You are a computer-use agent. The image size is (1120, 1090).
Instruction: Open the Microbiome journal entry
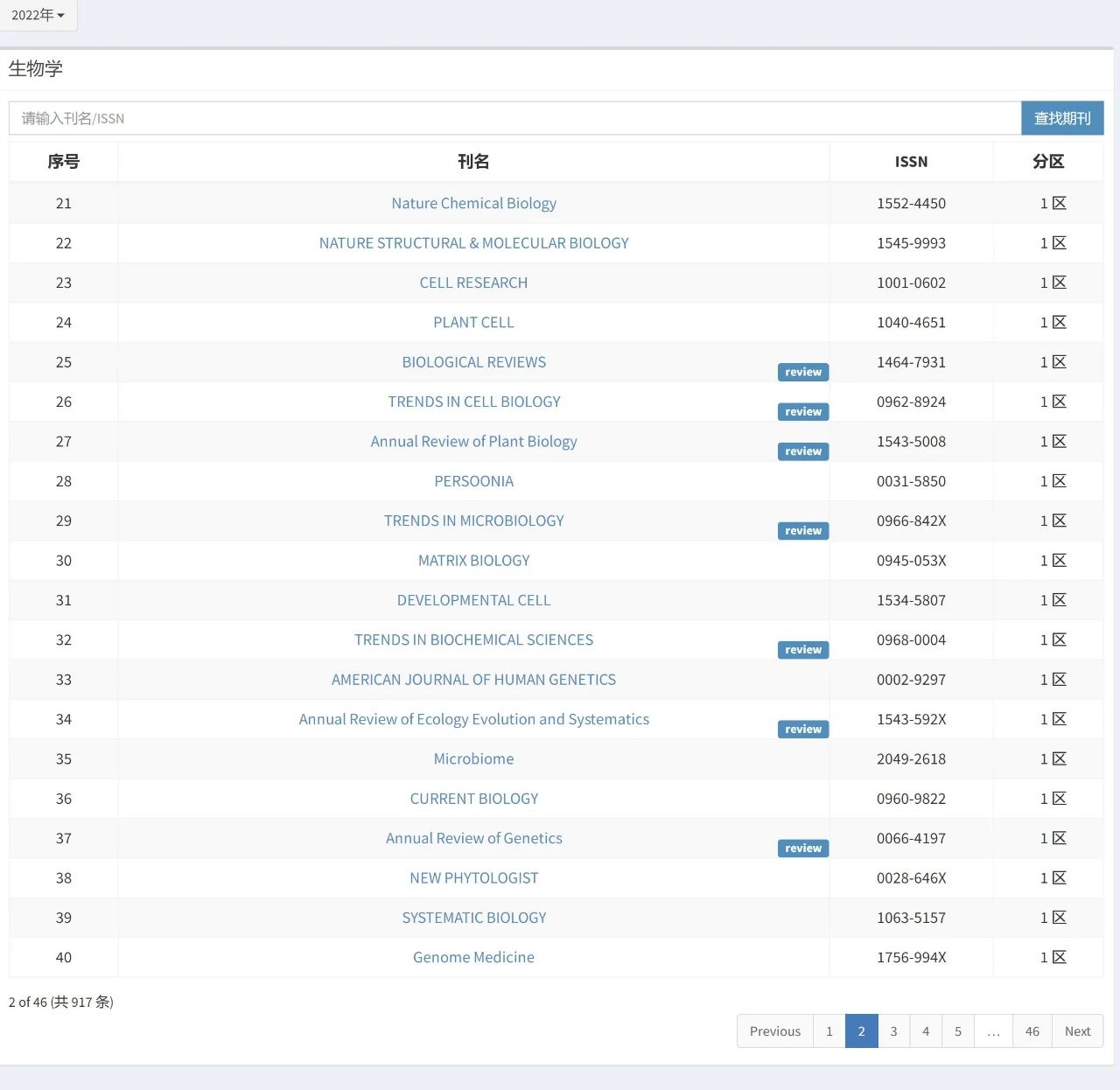473,758
